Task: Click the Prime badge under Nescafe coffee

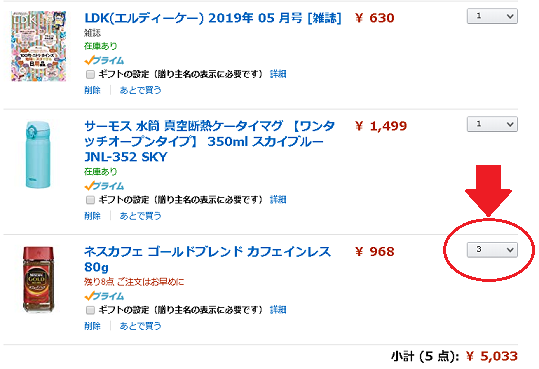Action: coord(104,296)
